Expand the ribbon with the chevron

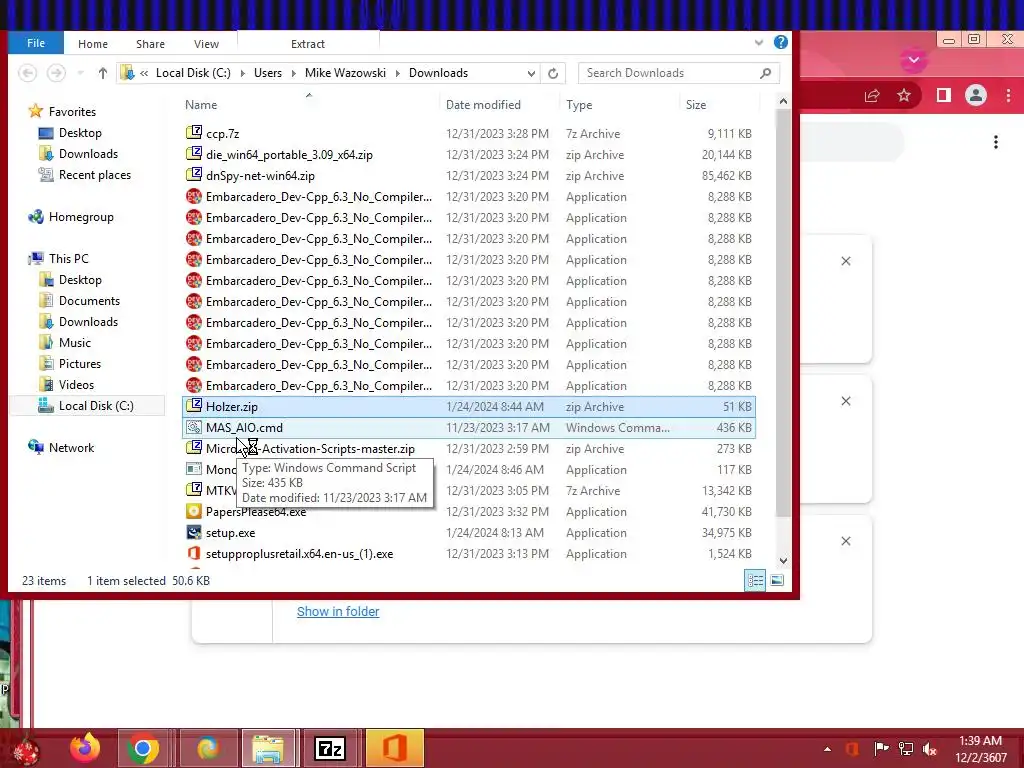click(758, 43)
